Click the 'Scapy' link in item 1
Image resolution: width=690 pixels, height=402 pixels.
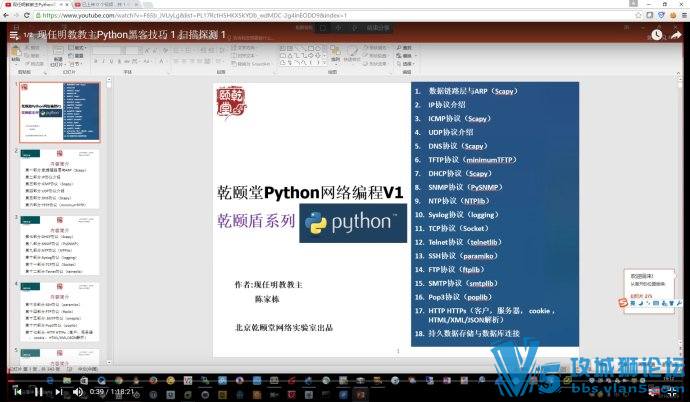[x=504, y=91]
